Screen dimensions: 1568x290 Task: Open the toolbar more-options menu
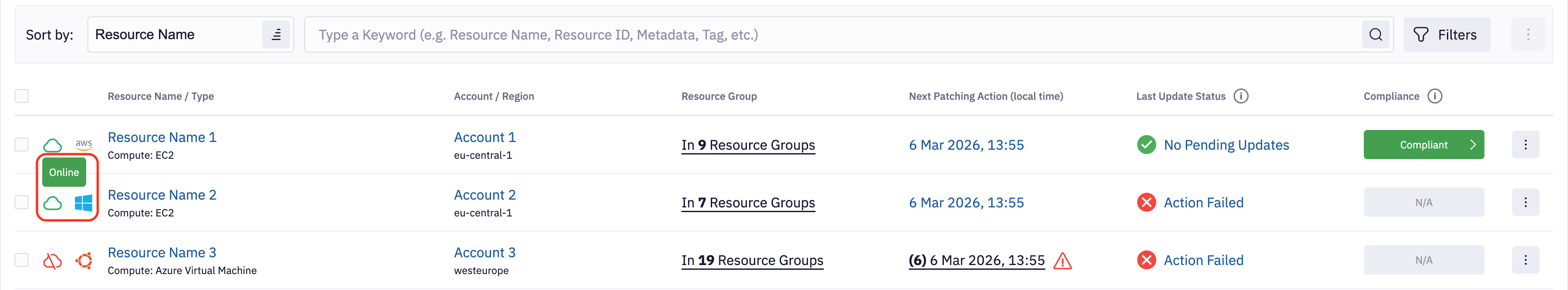(x=1528, y=35)
